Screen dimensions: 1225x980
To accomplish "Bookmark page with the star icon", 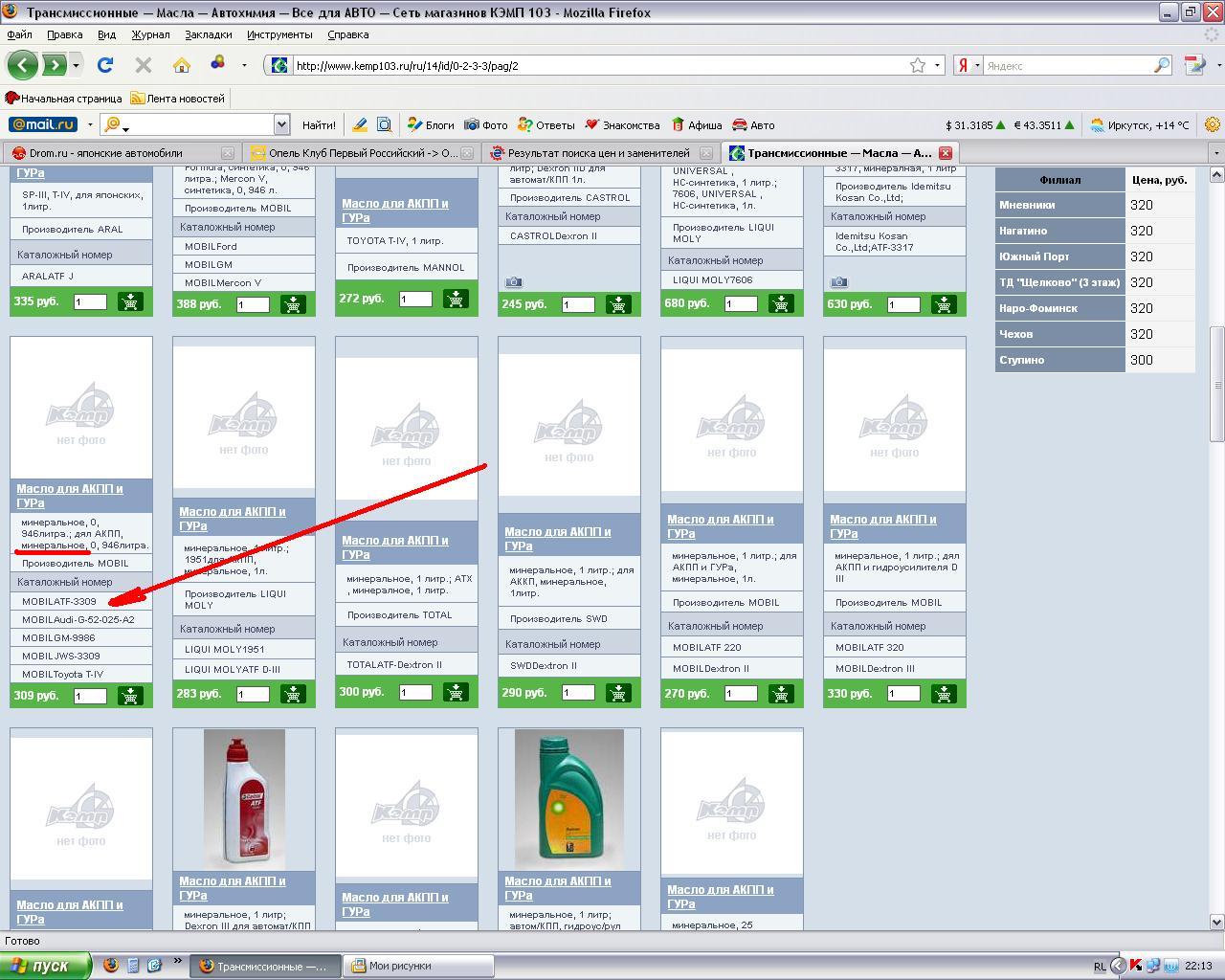I will click(x=918, y=65).
